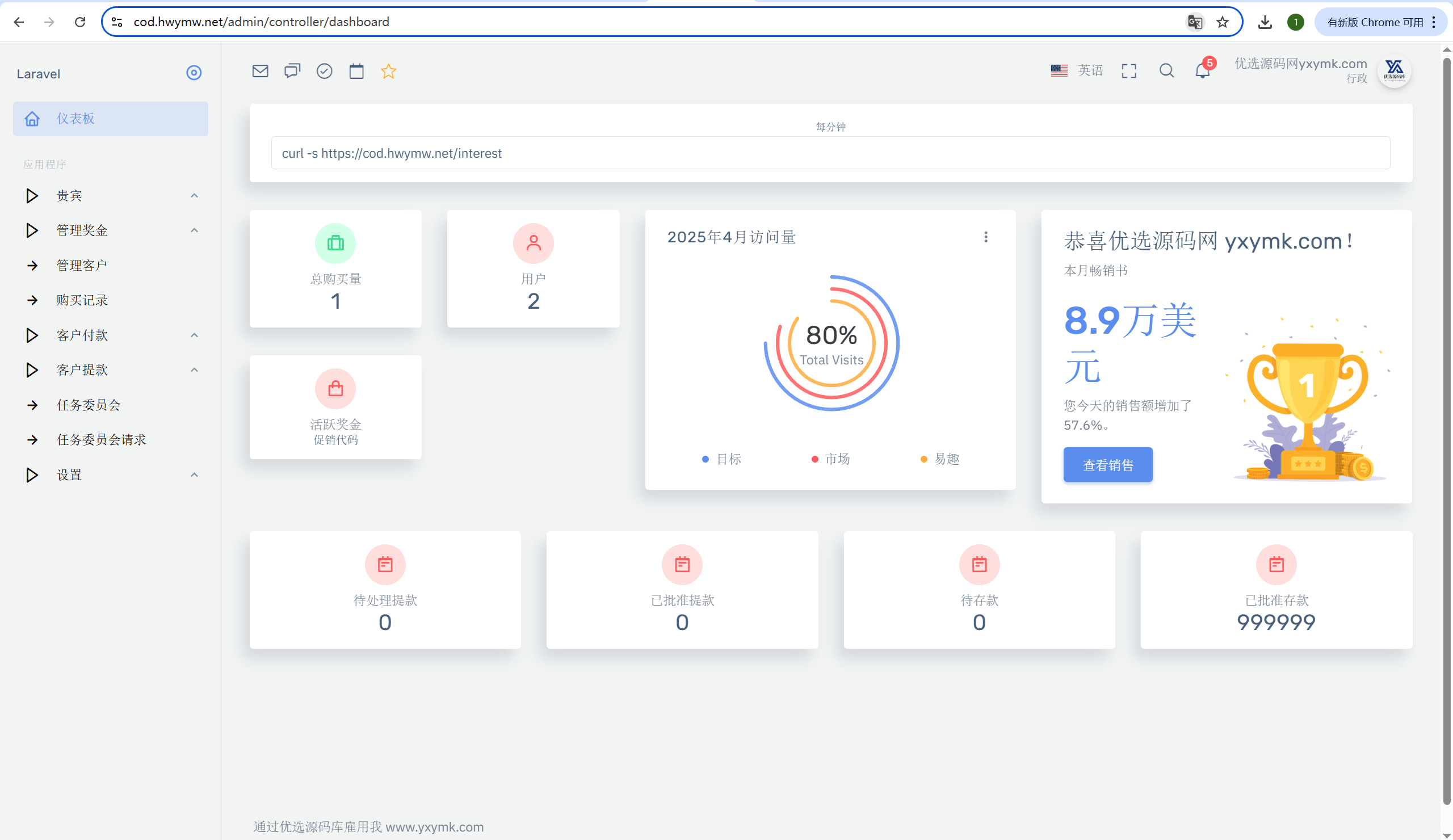Image resolution: width=1453 pixels, height=840 pixels.
Task: Open three-dot menu on 访问量 card
Action: point(986,237)
